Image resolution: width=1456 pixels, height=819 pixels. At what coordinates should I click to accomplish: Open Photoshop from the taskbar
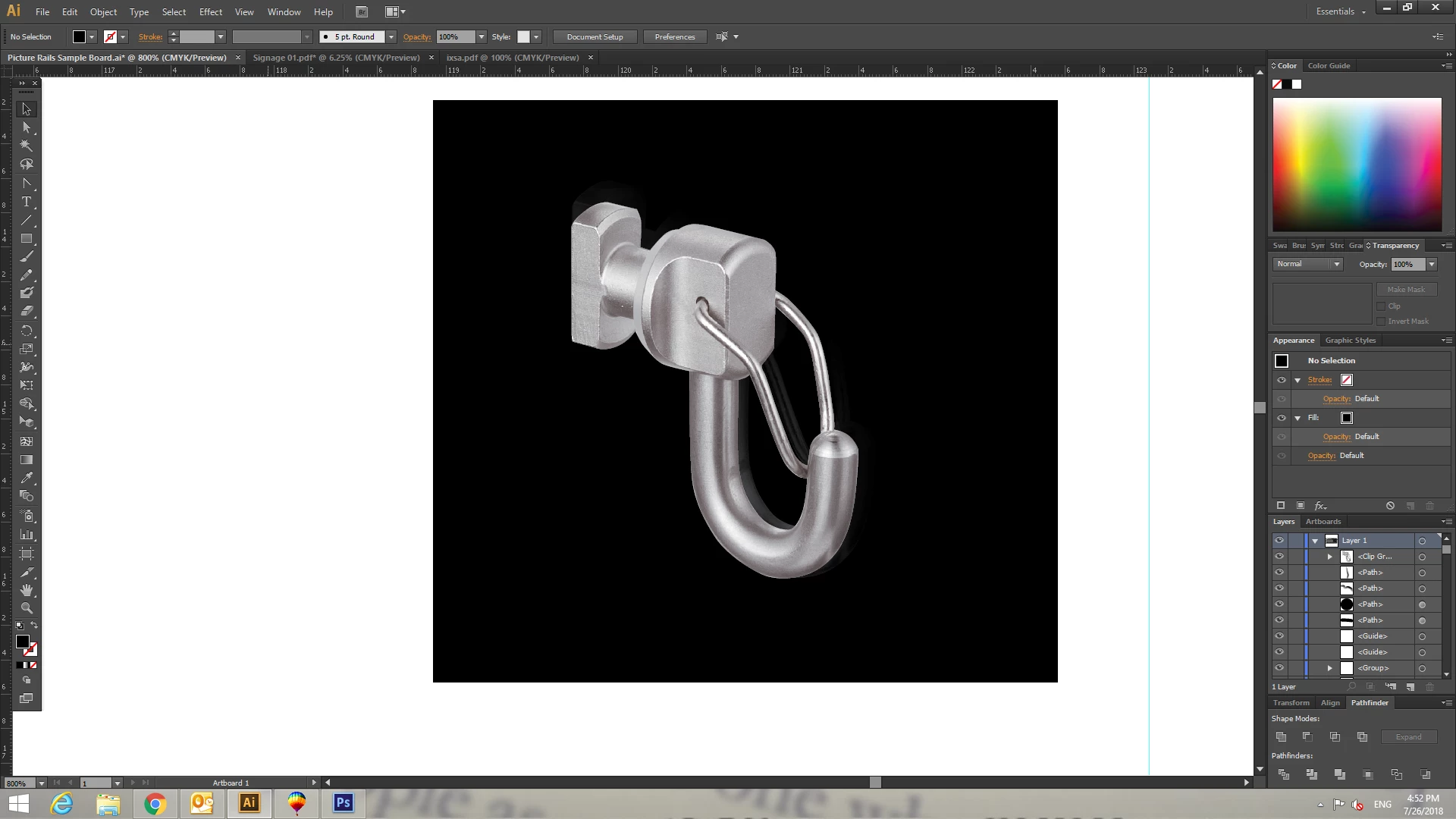coord(343,803)
